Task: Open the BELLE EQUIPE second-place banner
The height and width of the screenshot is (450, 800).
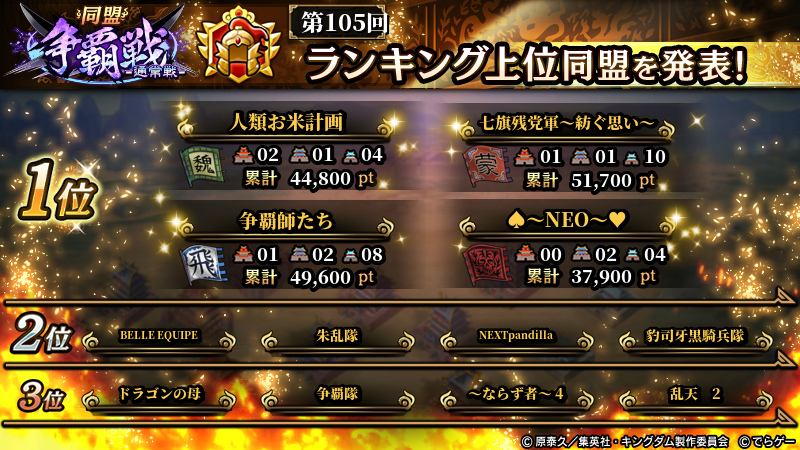Action: click(x=159, y=339)
